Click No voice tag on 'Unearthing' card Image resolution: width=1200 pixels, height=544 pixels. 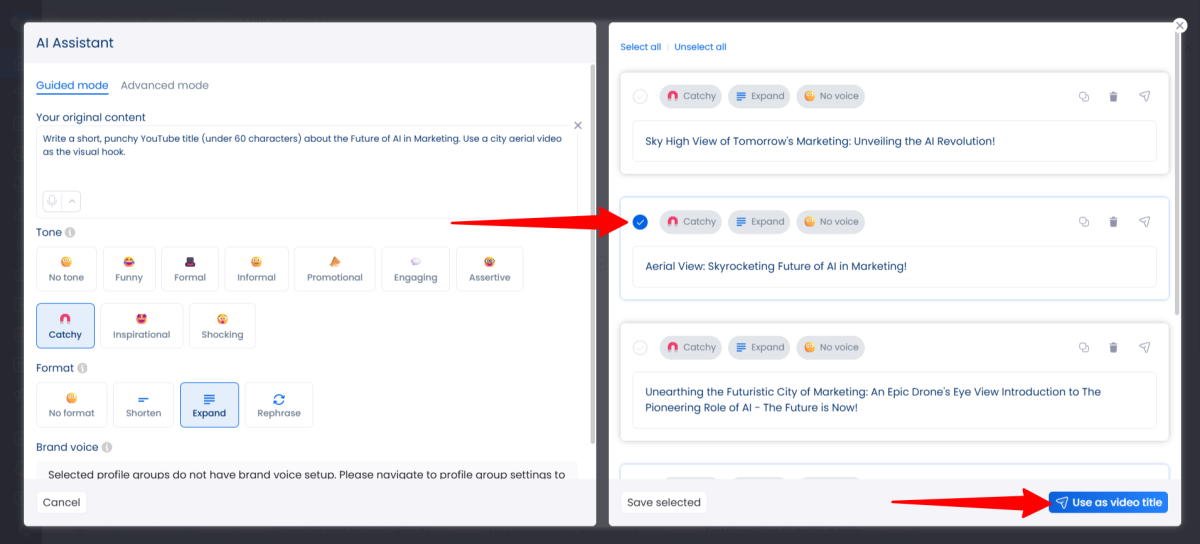(830, 348)
